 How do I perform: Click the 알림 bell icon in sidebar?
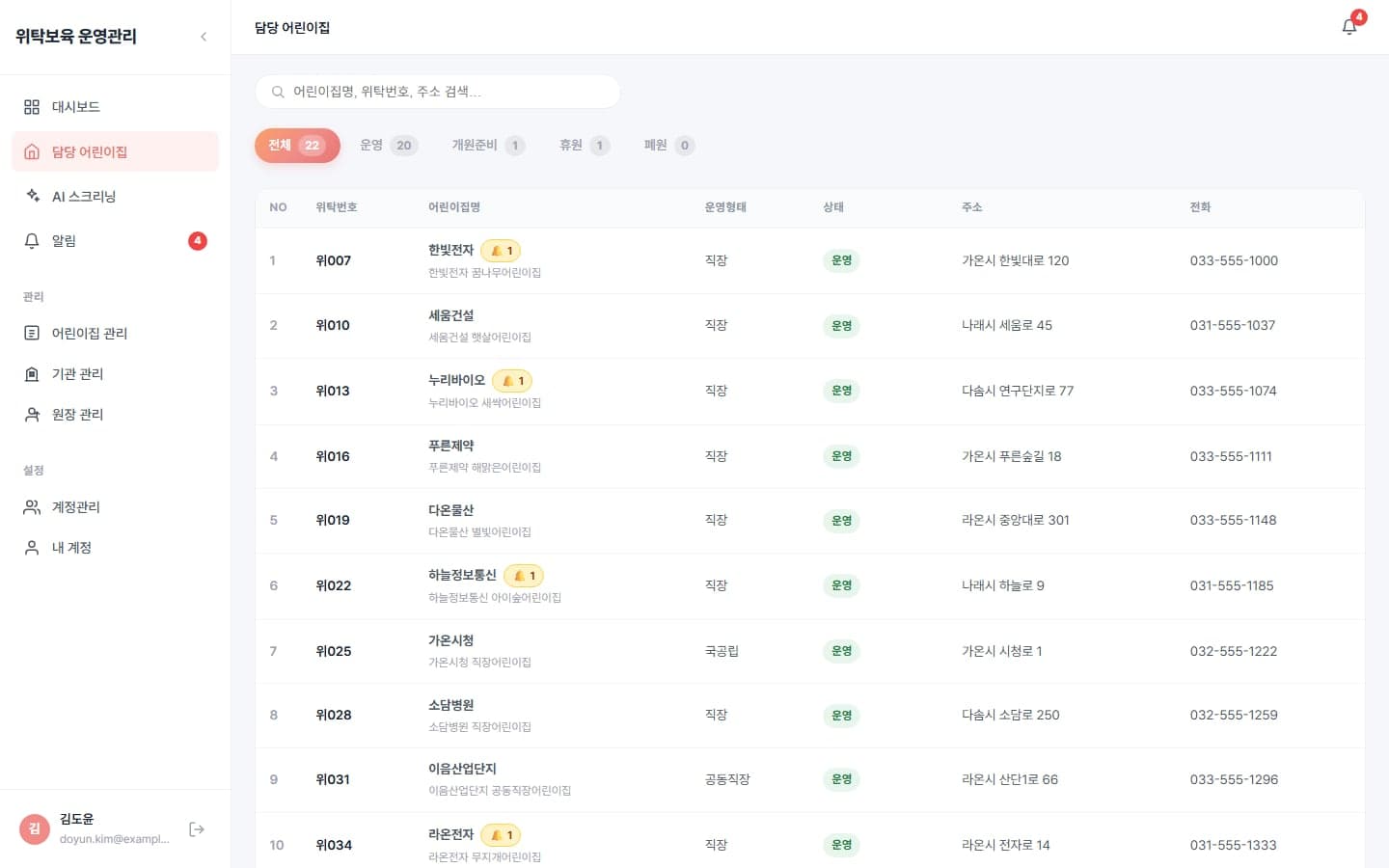32,240
